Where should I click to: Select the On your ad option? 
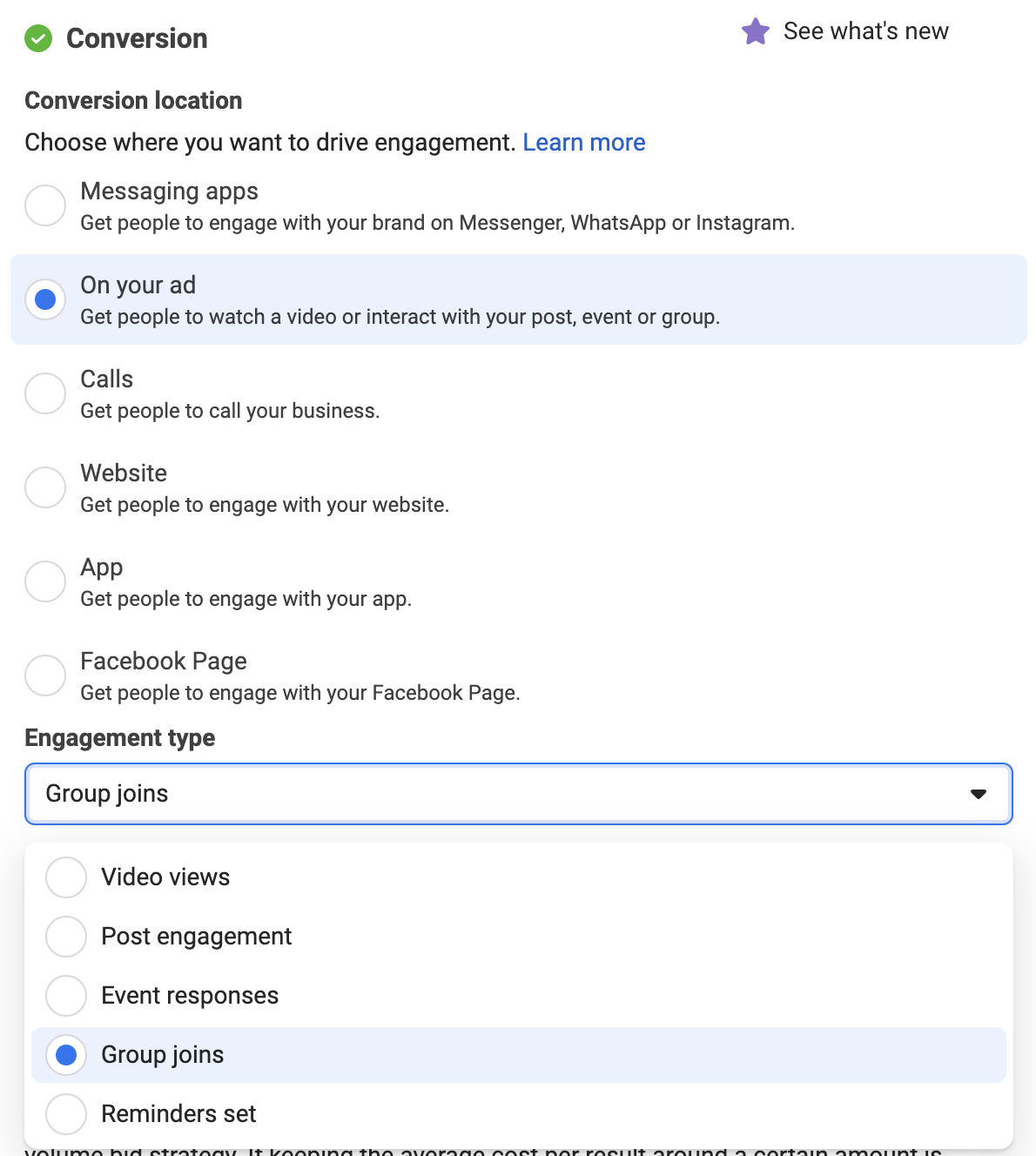[x=519, y=299]
